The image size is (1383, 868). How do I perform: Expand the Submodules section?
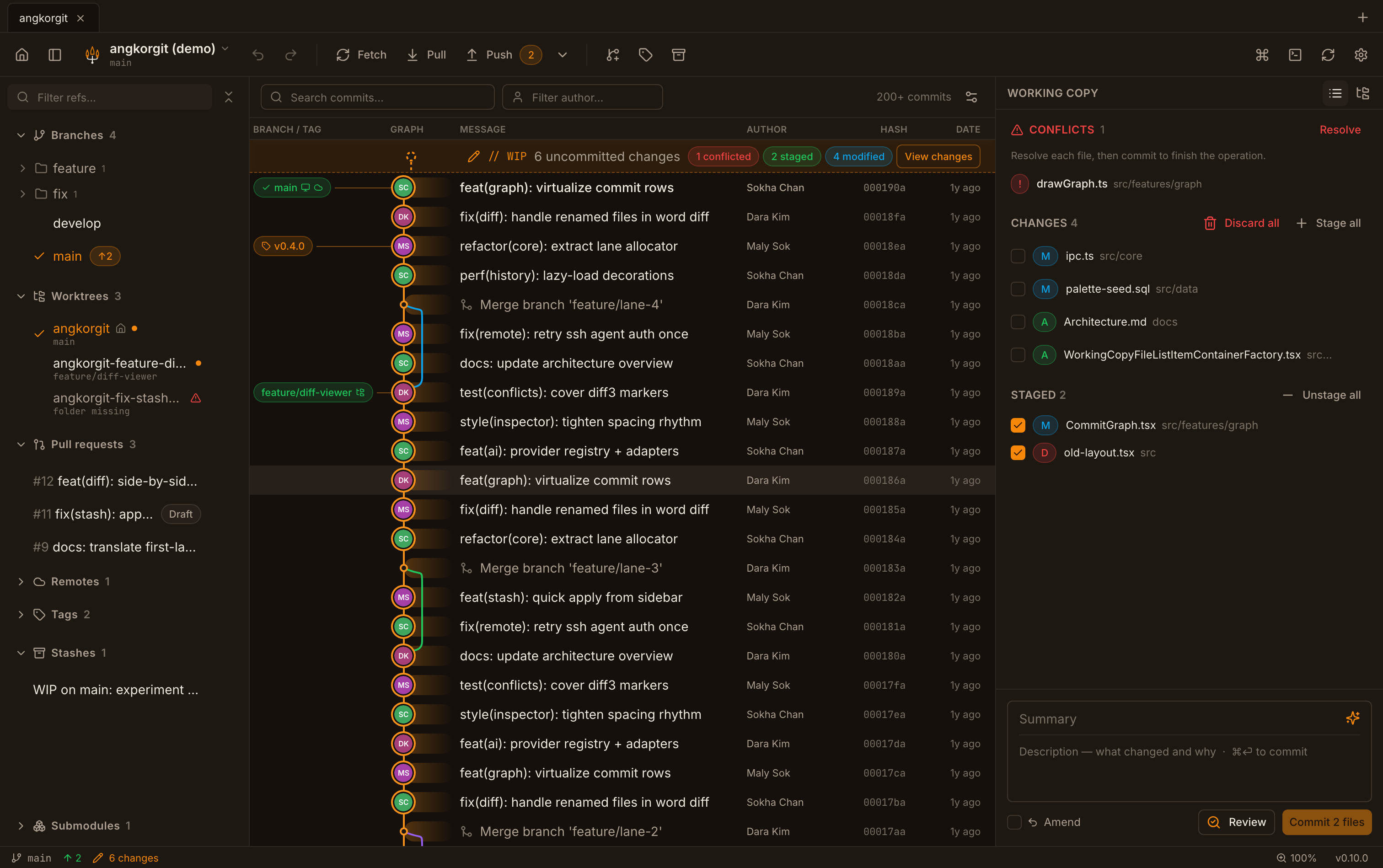pos(21,825)
